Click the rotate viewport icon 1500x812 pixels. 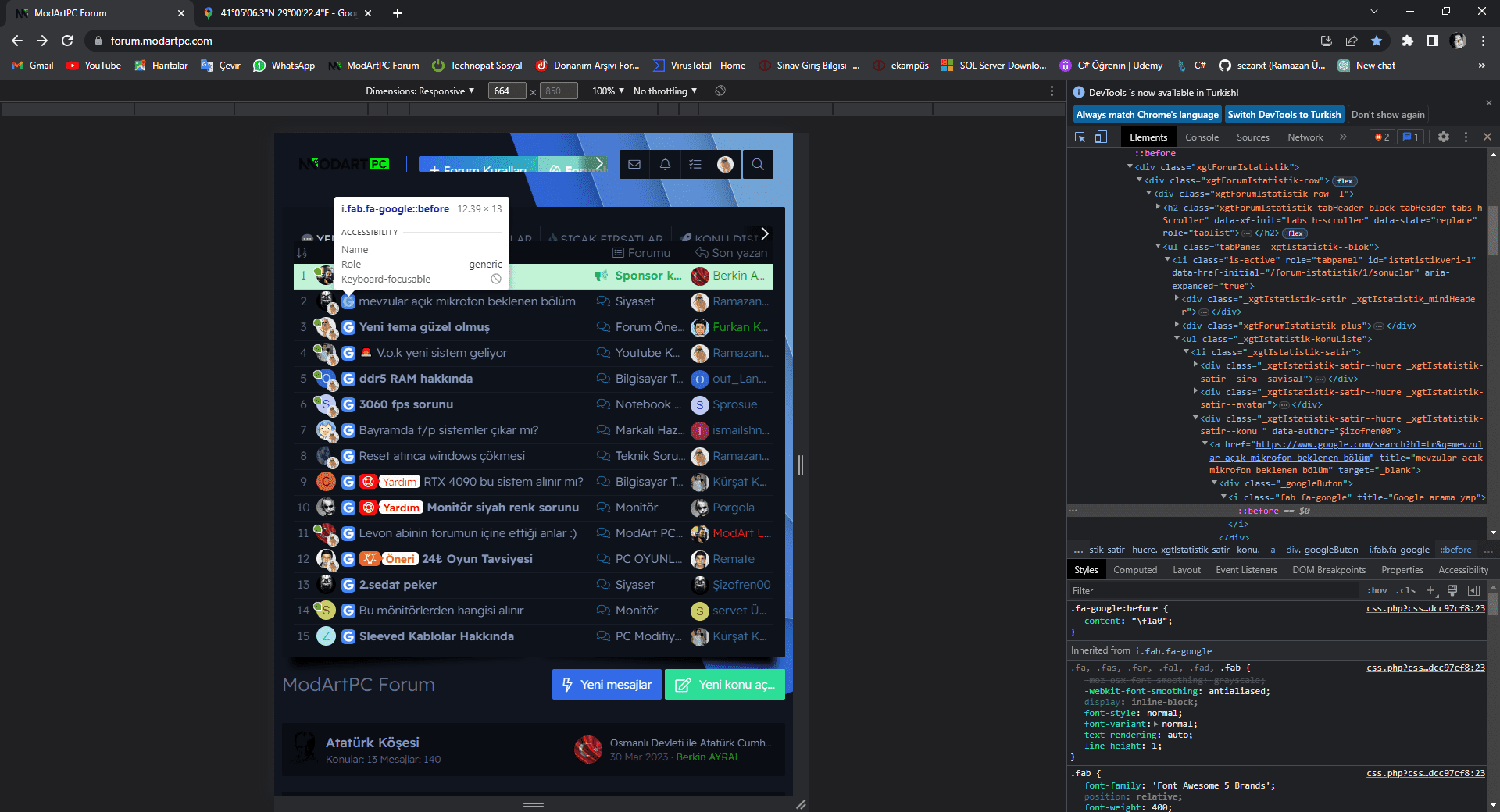coord(720,91)
